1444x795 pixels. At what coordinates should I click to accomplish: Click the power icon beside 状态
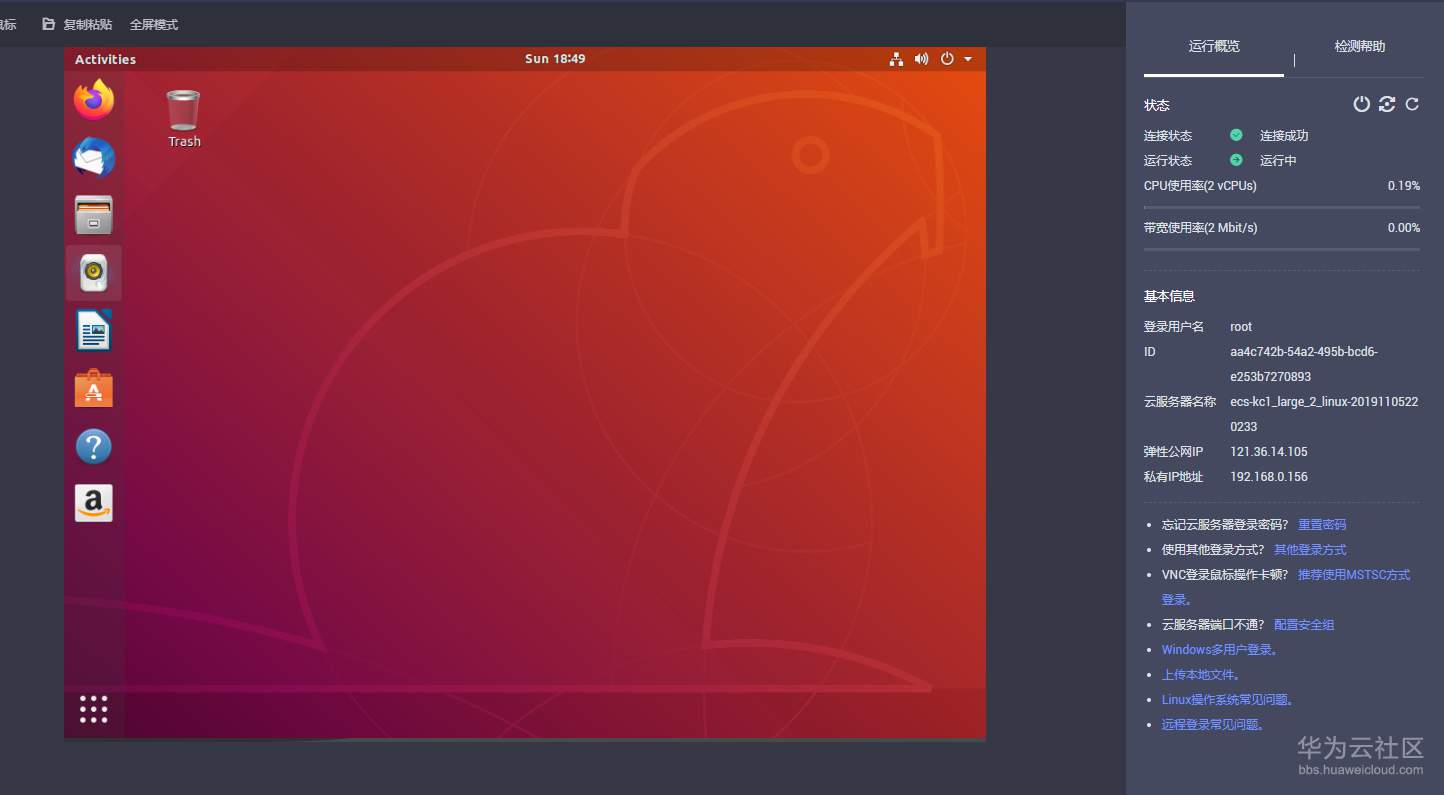(1361, 104)
